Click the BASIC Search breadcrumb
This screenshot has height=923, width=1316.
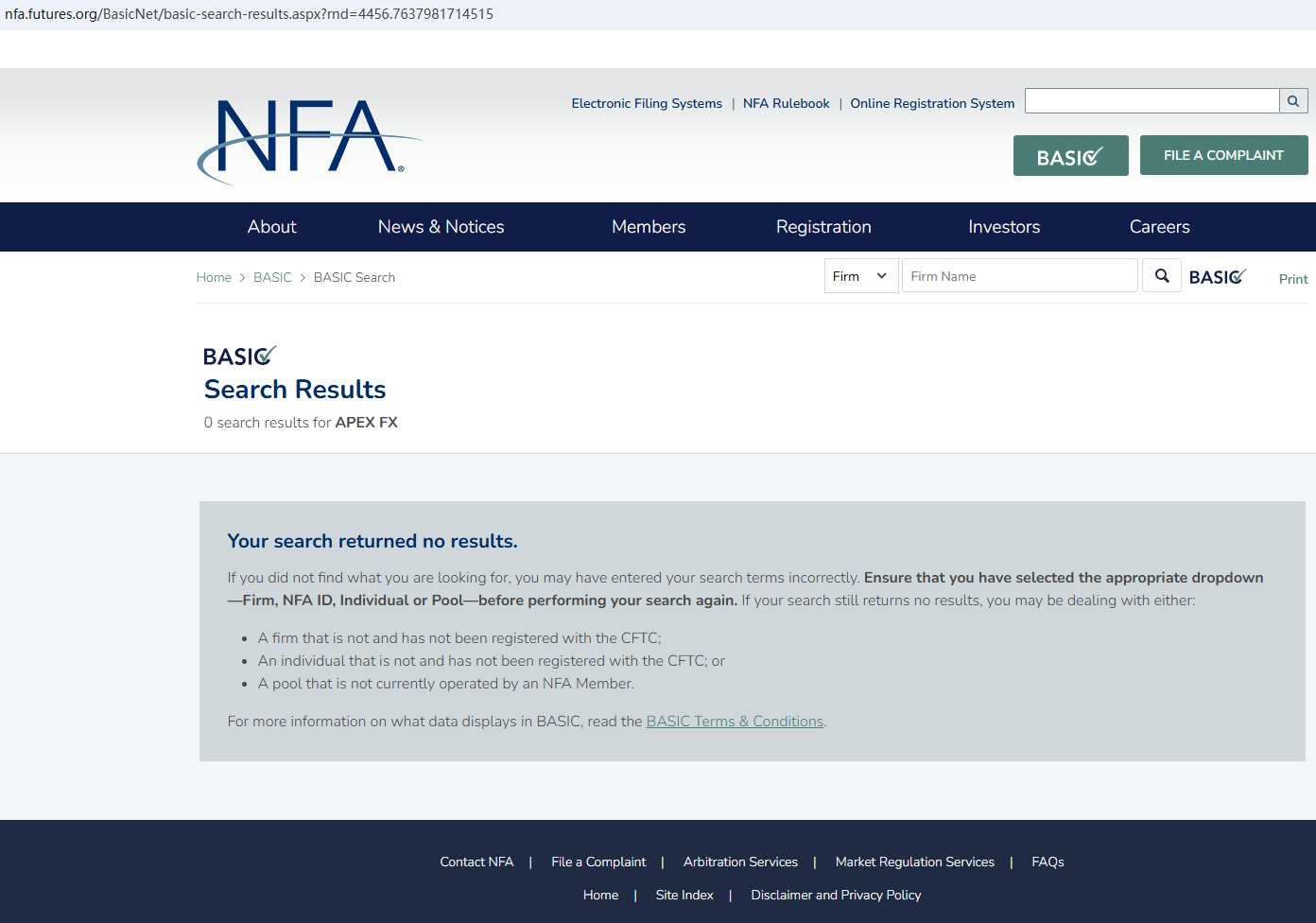point(355,277)
